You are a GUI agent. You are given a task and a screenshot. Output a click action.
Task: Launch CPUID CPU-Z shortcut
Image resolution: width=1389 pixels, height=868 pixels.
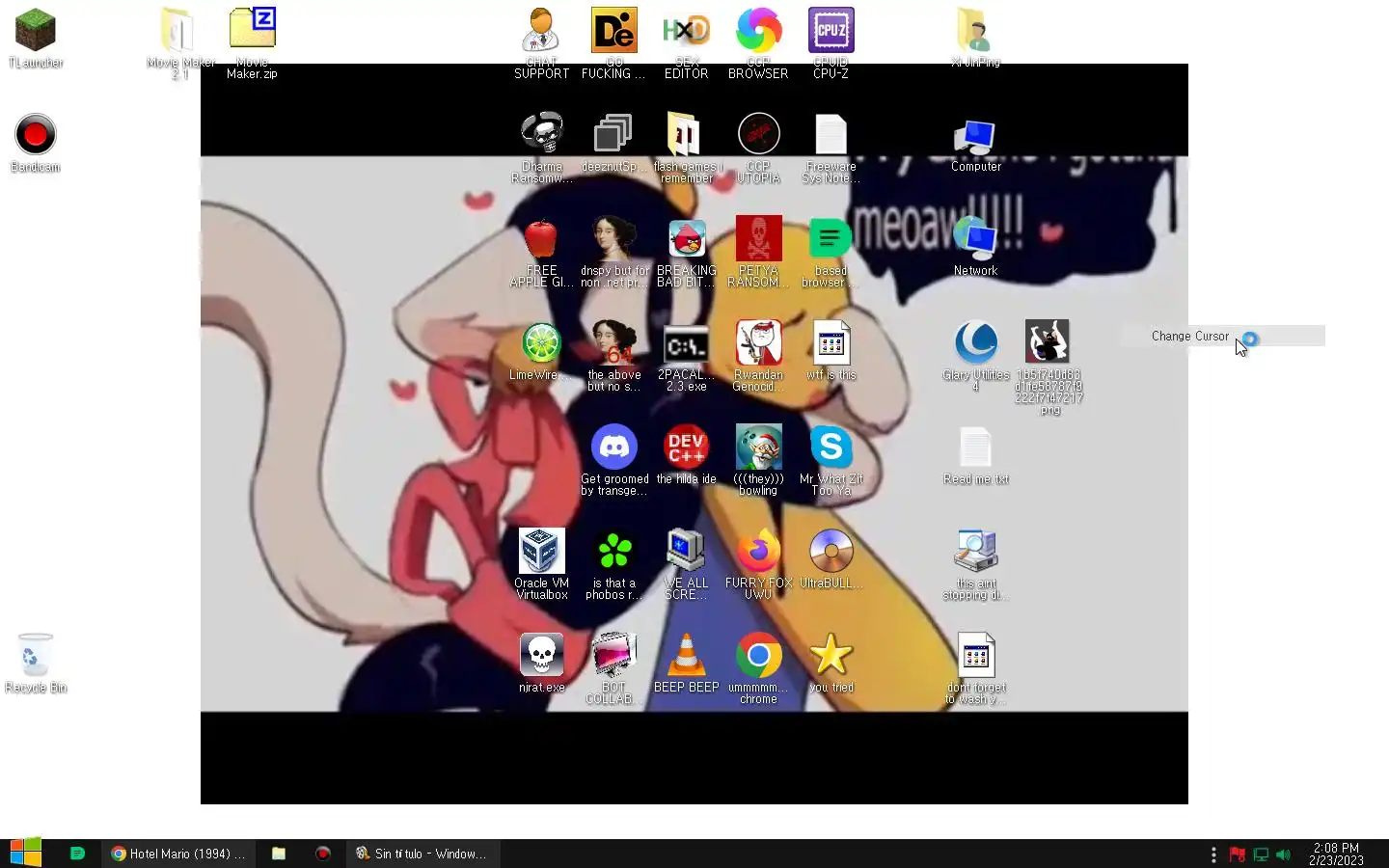[x=831, y=31]
